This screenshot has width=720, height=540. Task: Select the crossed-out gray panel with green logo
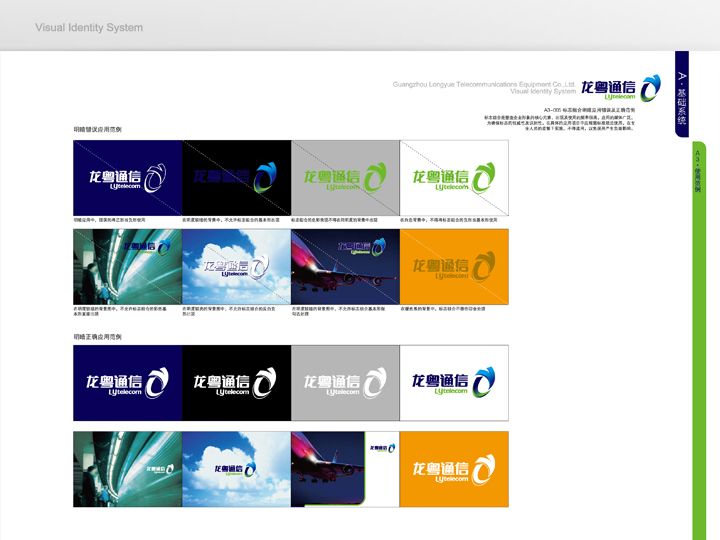coord(345,178)
